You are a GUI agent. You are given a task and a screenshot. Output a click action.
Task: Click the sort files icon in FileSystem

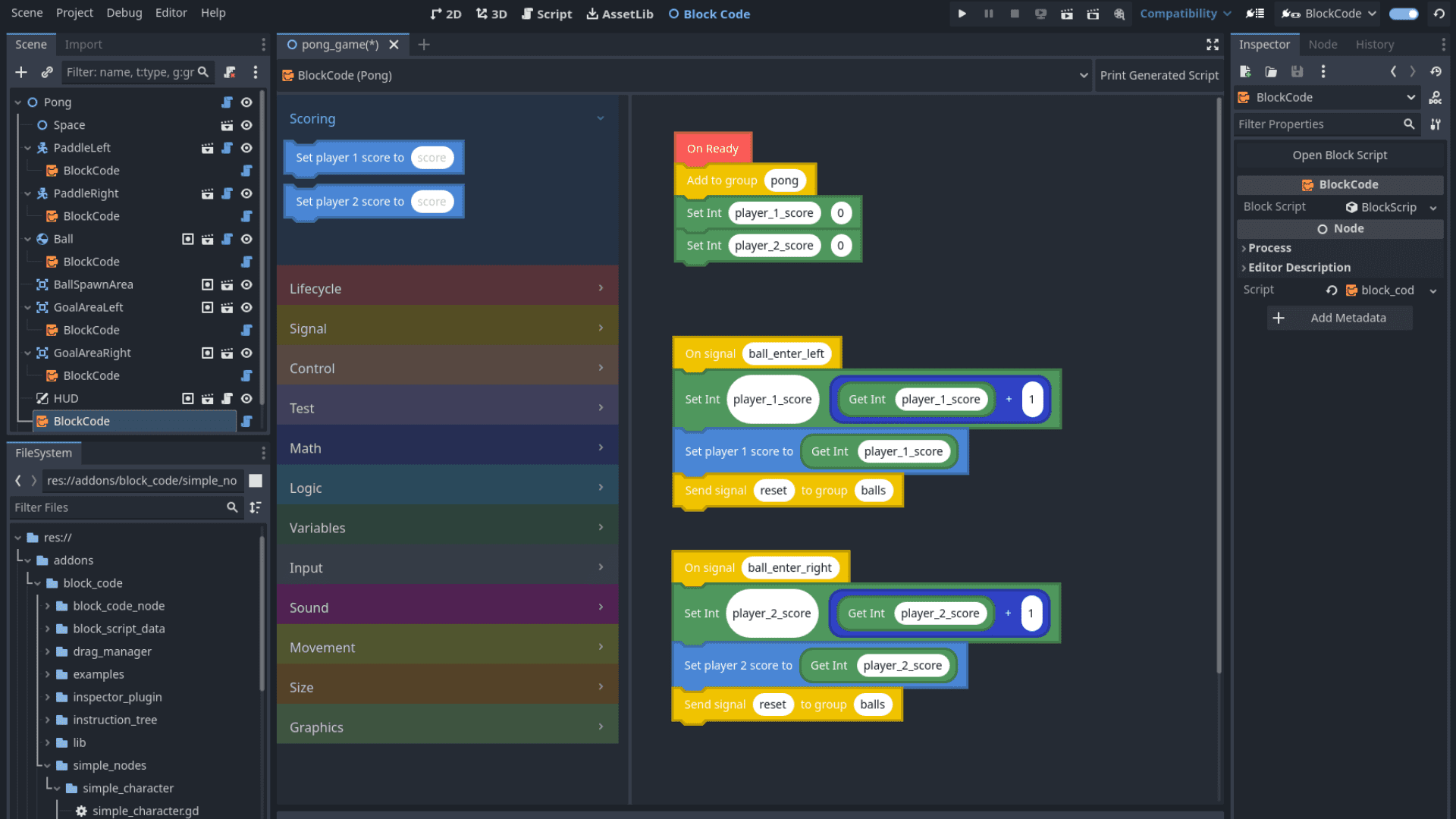[256, 507]
